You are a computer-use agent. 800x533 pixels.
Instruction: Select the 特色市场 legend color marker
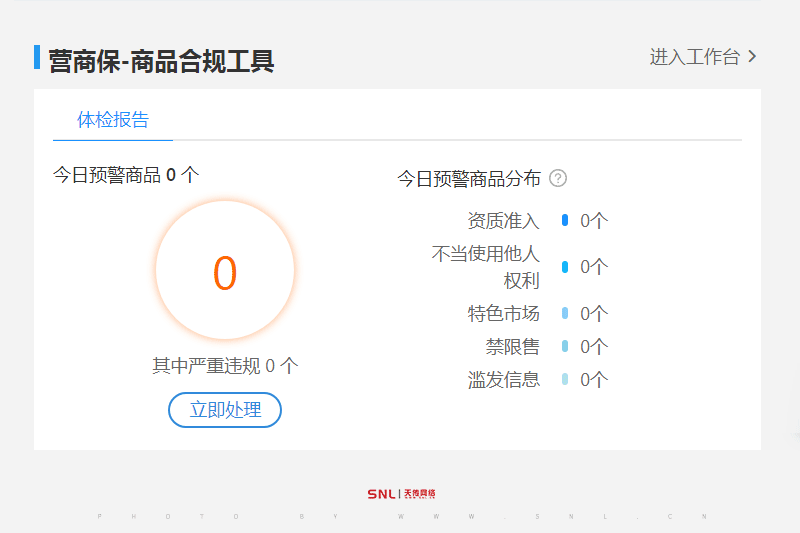click(565, 313)
